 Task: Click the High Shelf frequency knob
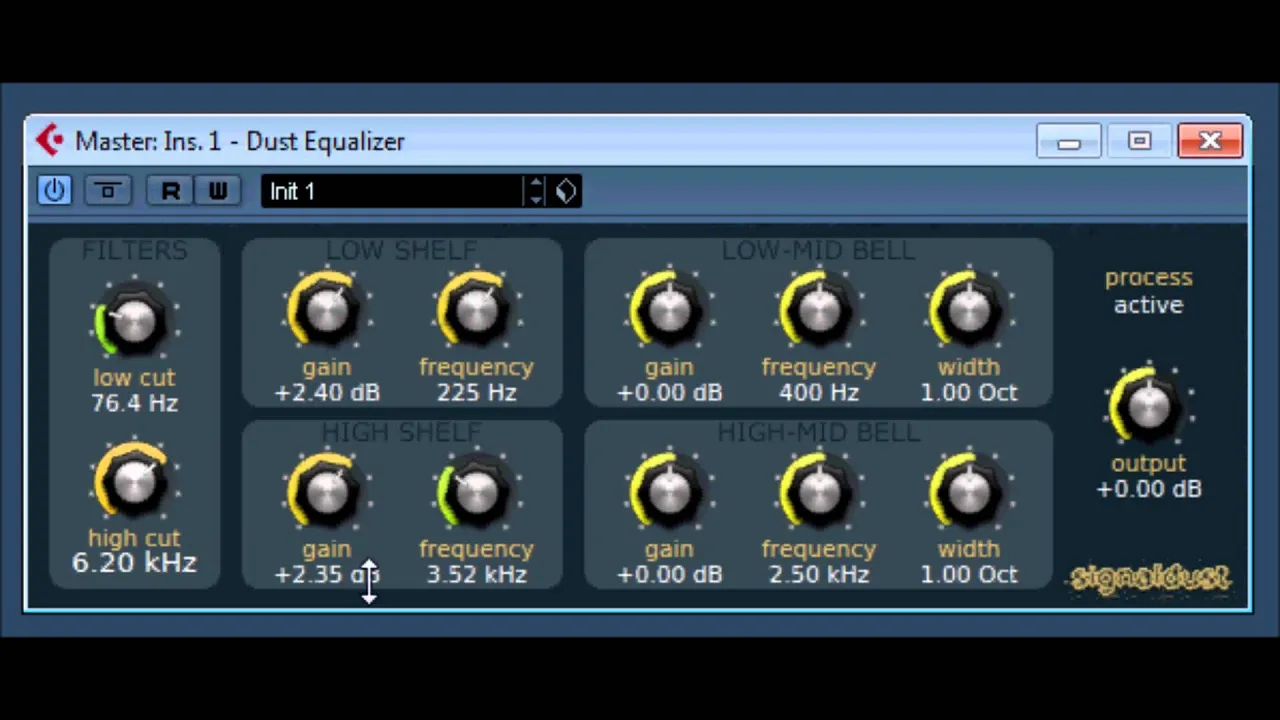pyautogui.click(x=476, y=492)
